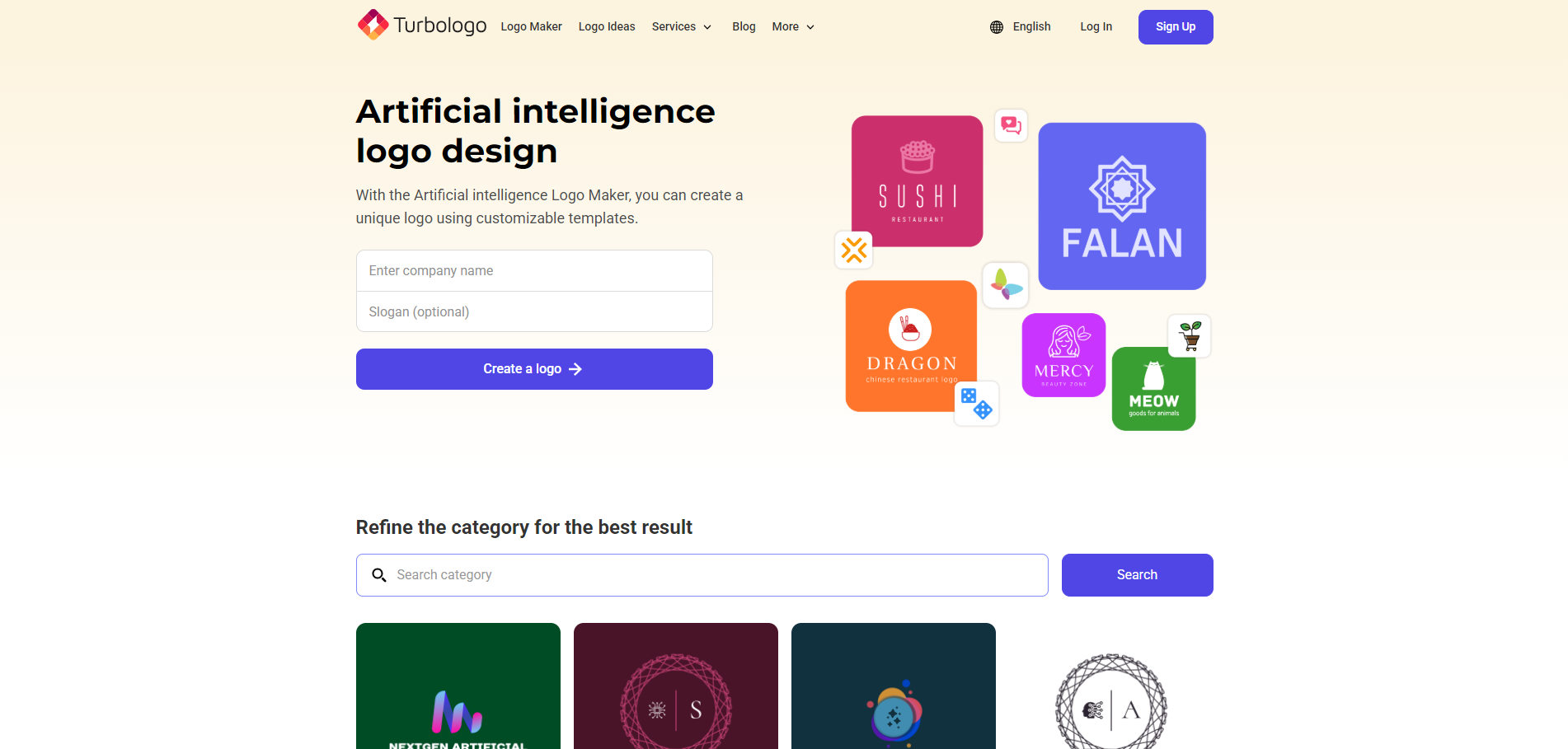Click the Sign Up button

[1176, 27]
